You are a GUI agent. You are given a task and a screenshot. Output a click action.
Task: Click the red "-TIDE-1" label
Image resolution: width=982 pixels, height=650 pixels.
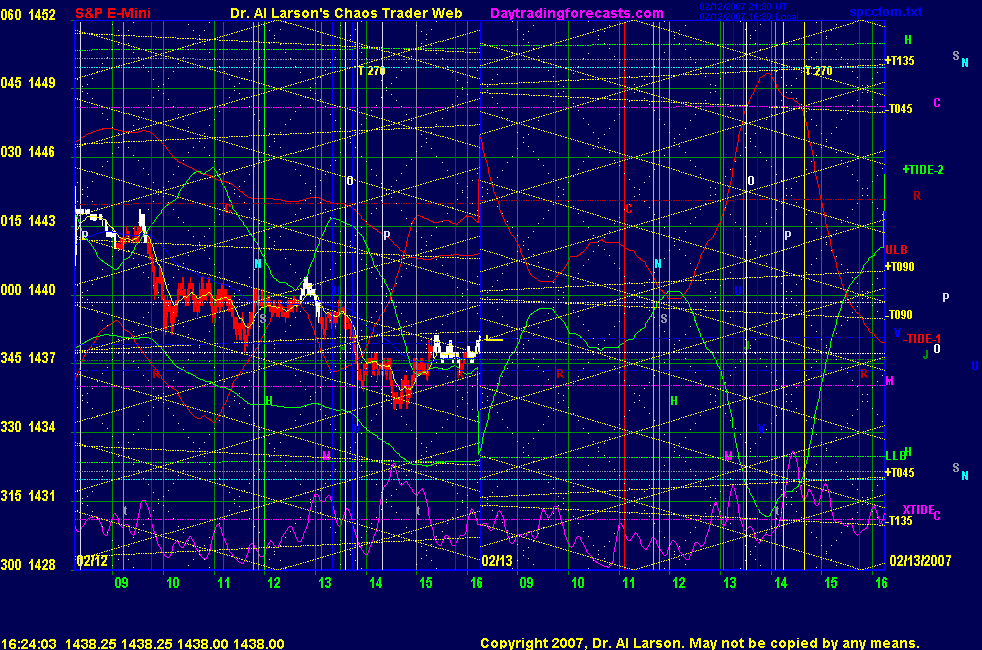[922, 339]
